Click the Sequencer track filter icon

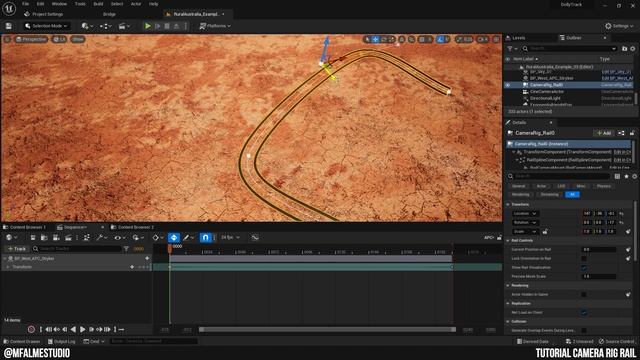[x=126, y=249]
